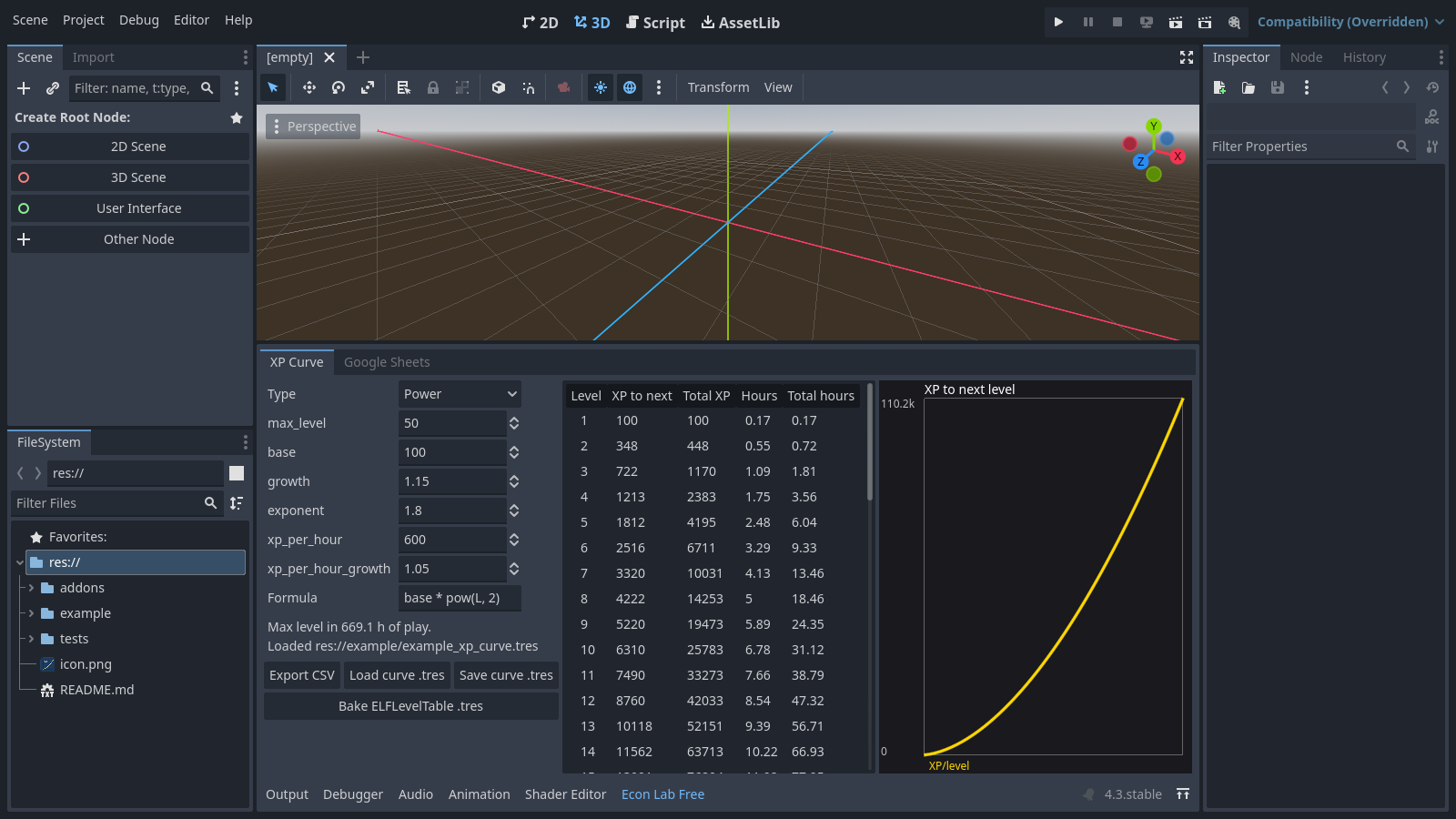Image resolution: width=1456 pixels, height=819 pixels.
Task: Sort files icon in FileSystem panel
Action: 237,503
